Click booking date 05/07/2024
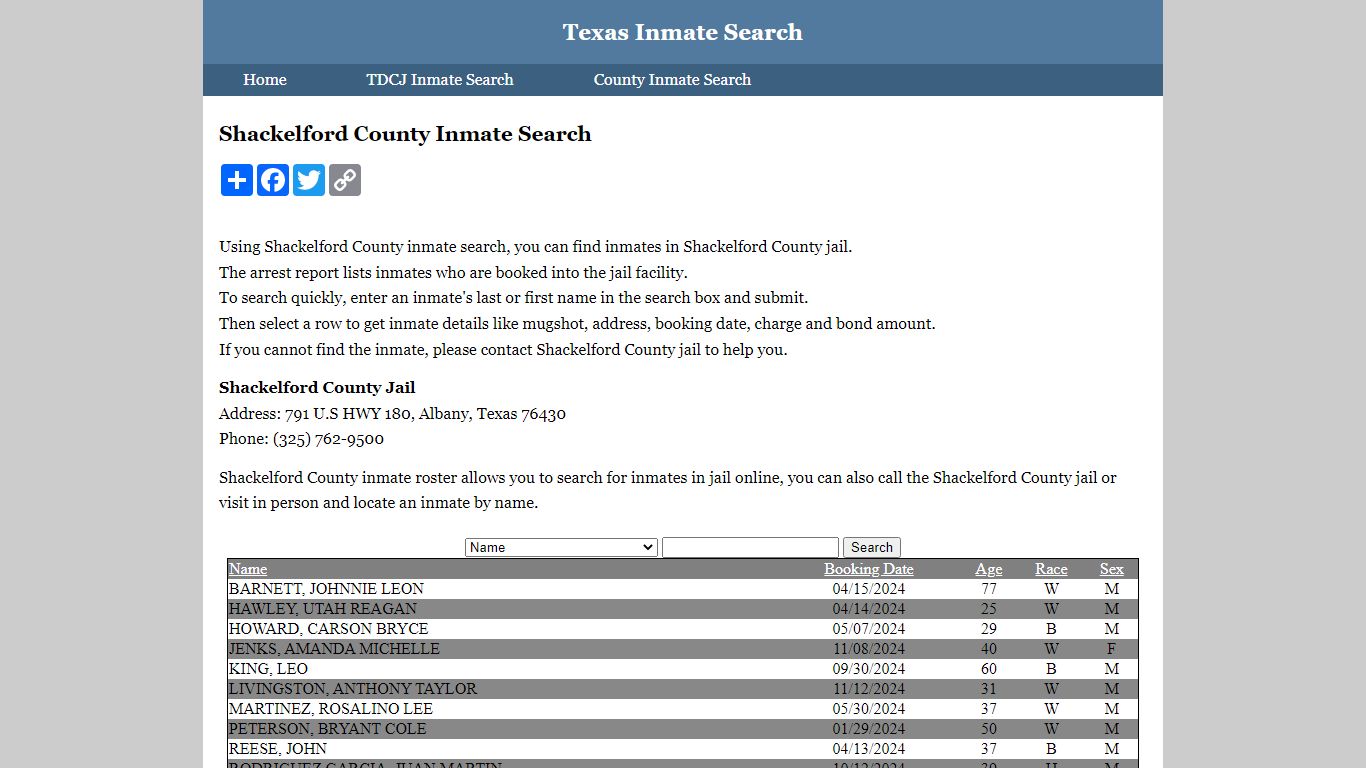 click(x=869, y=629)
